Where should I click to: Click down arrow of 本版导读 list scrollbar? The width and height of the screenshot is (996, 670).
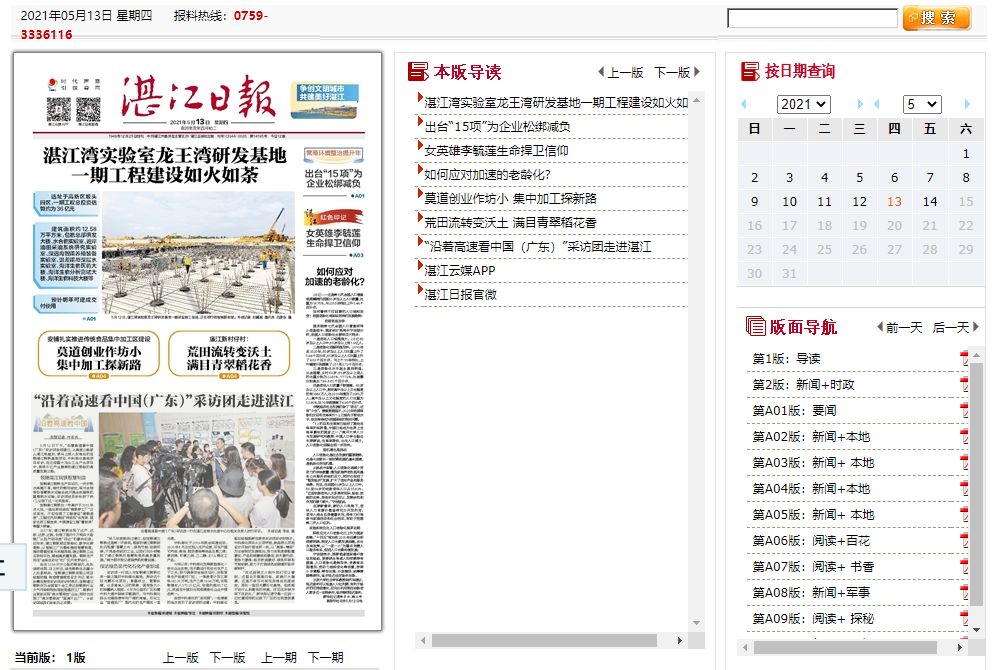[x=697, y=623]
